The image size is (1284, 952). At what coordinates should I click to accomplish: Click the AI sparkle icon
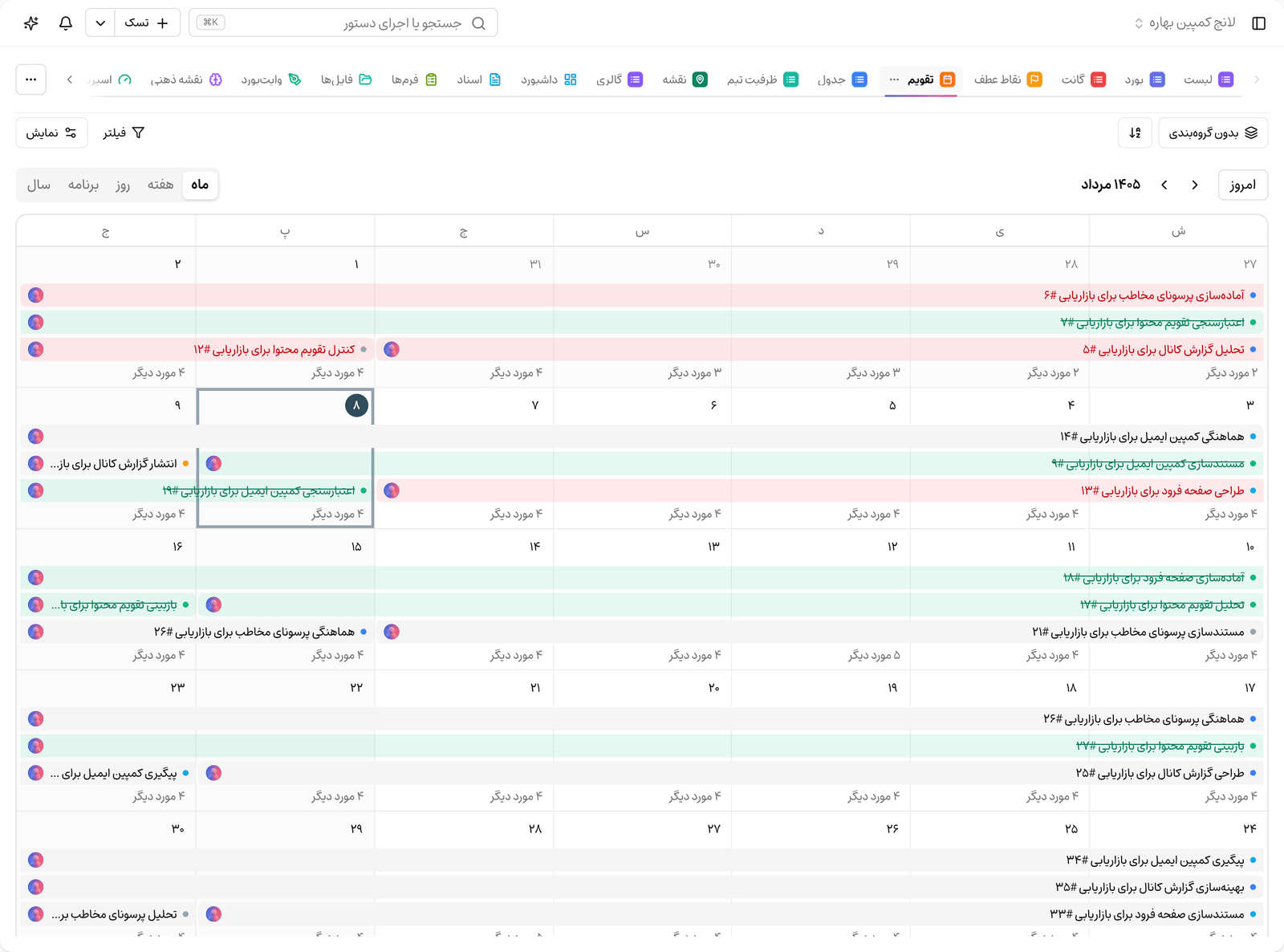click(31, 22)
